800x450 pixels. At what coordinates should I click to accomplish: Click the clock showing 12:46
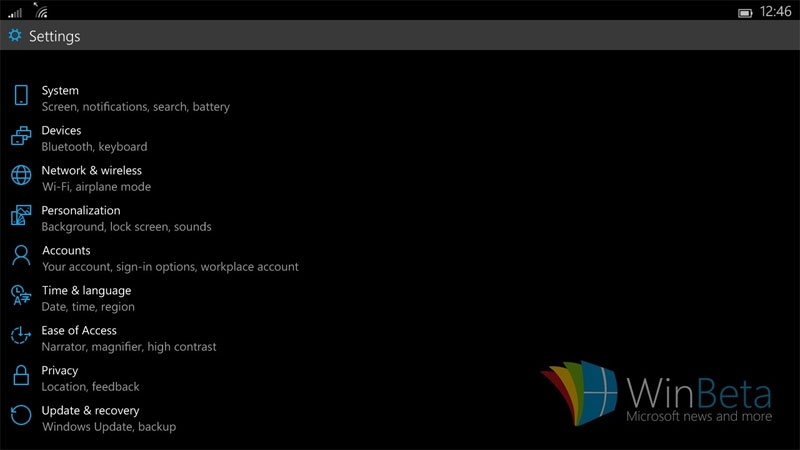(776, 12)
